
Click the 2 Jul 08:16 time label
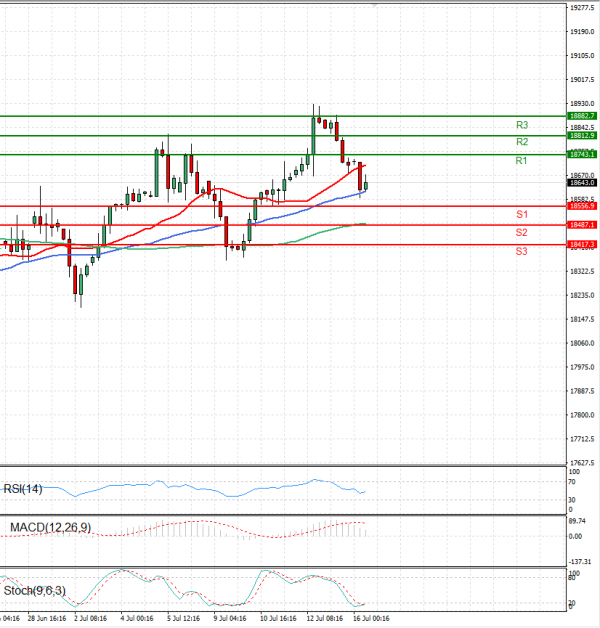pyautogui.click(x=91, y=618)
